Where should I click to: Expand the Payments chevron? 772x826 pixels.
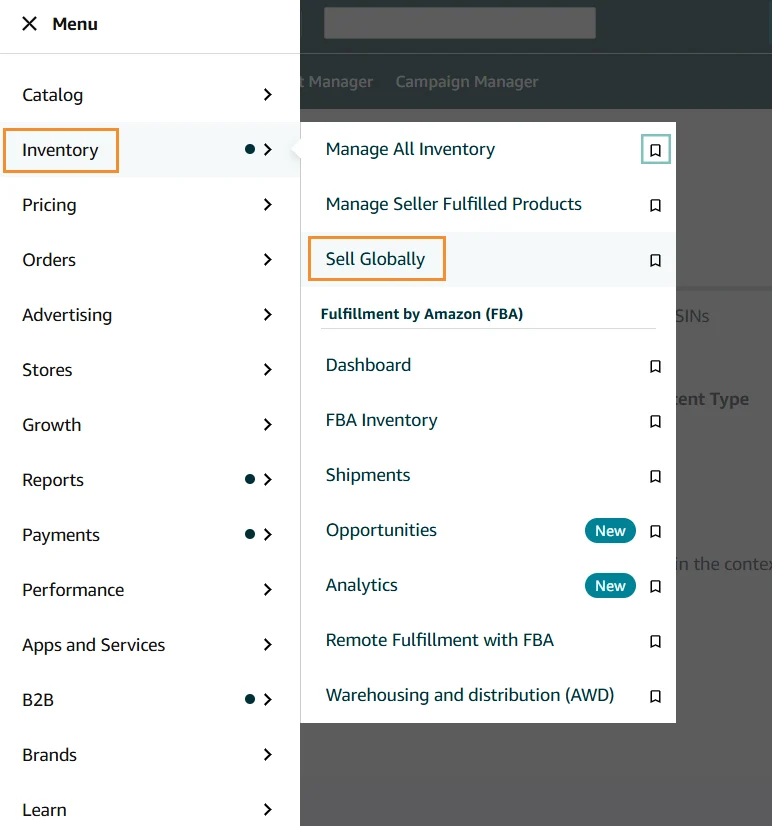(x=268, y=535)
